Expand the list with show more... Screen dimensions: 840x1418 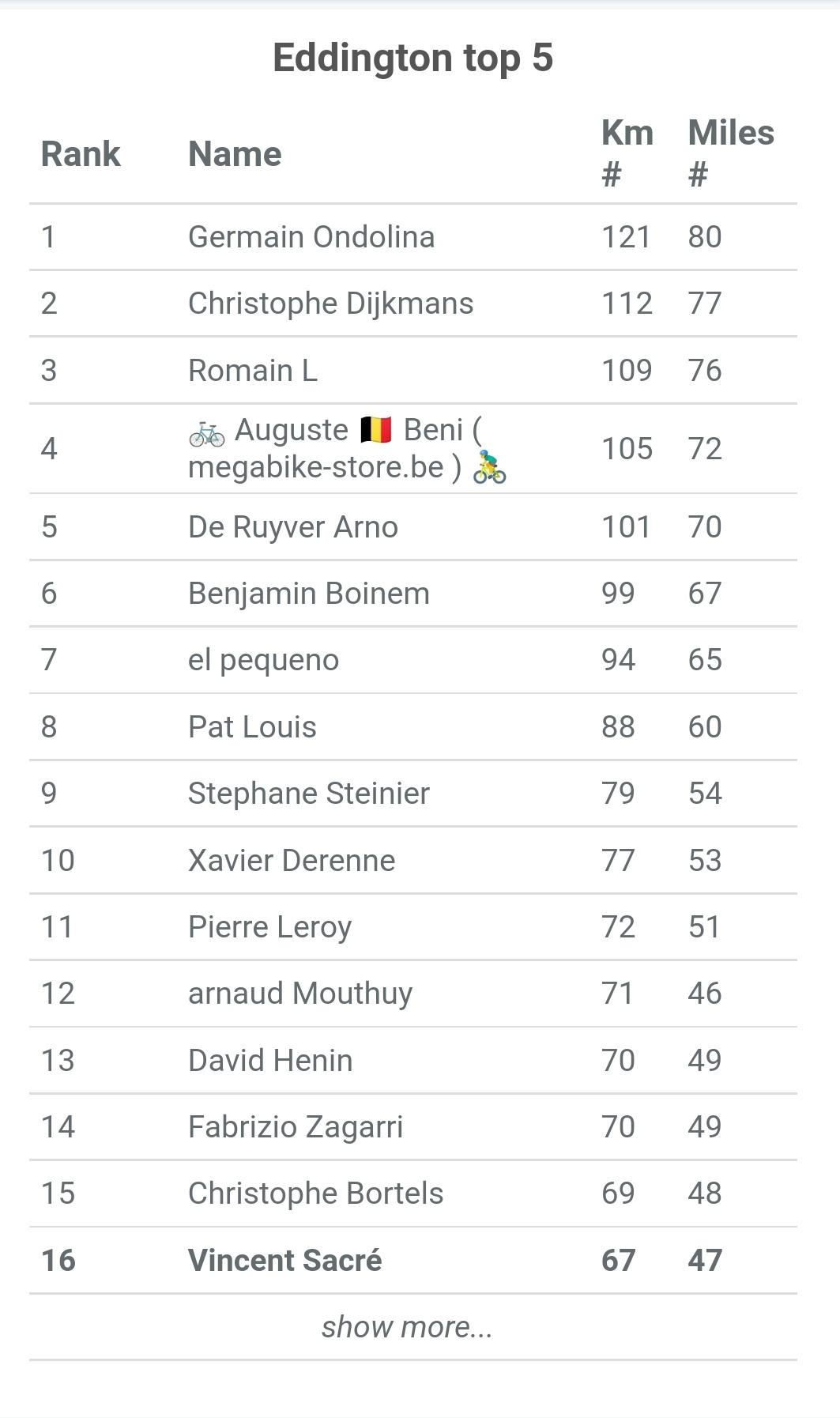click(407, 1327)
